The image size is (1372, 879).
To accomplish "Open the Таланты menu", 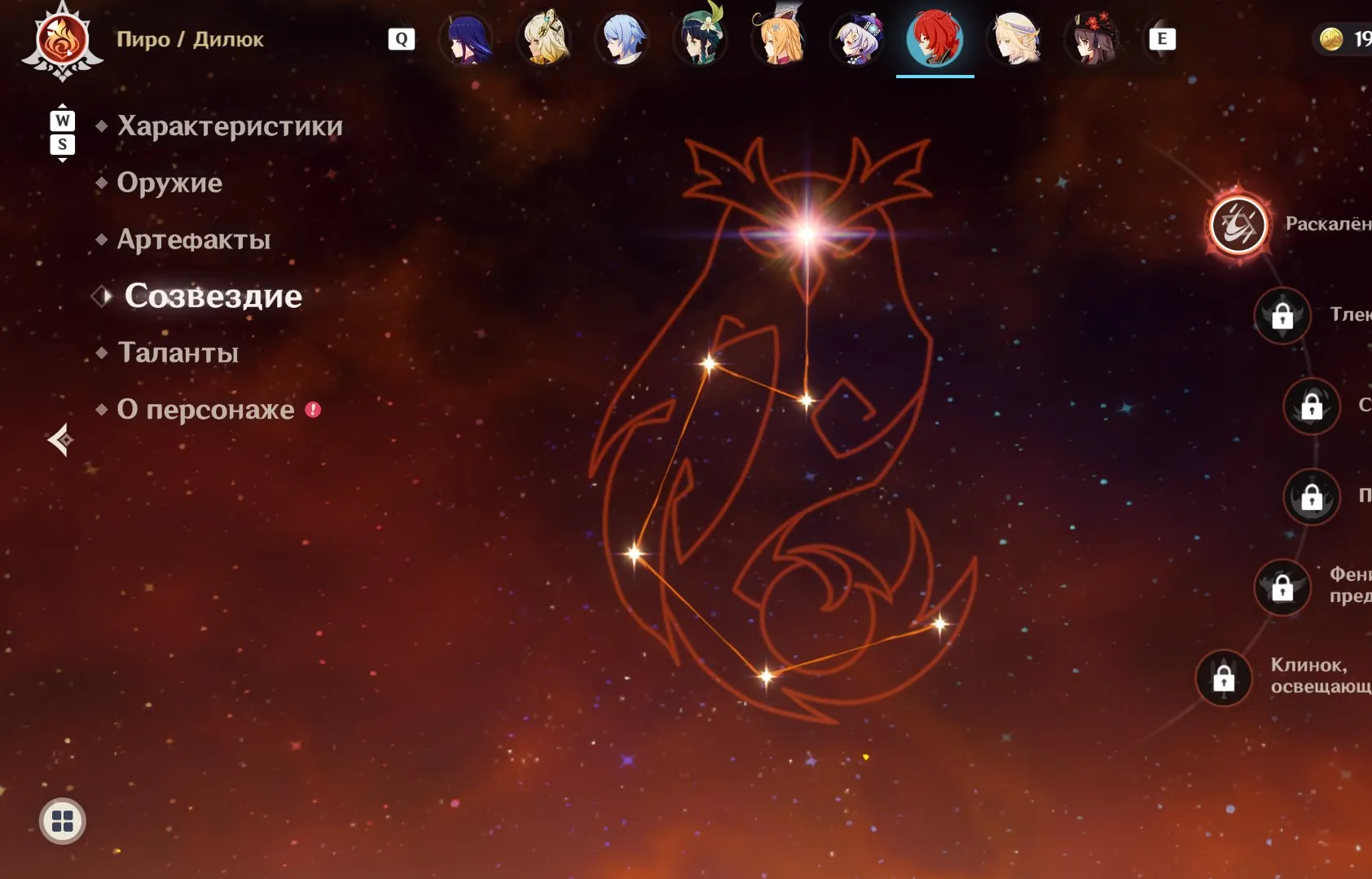I will tap(178, 353).
